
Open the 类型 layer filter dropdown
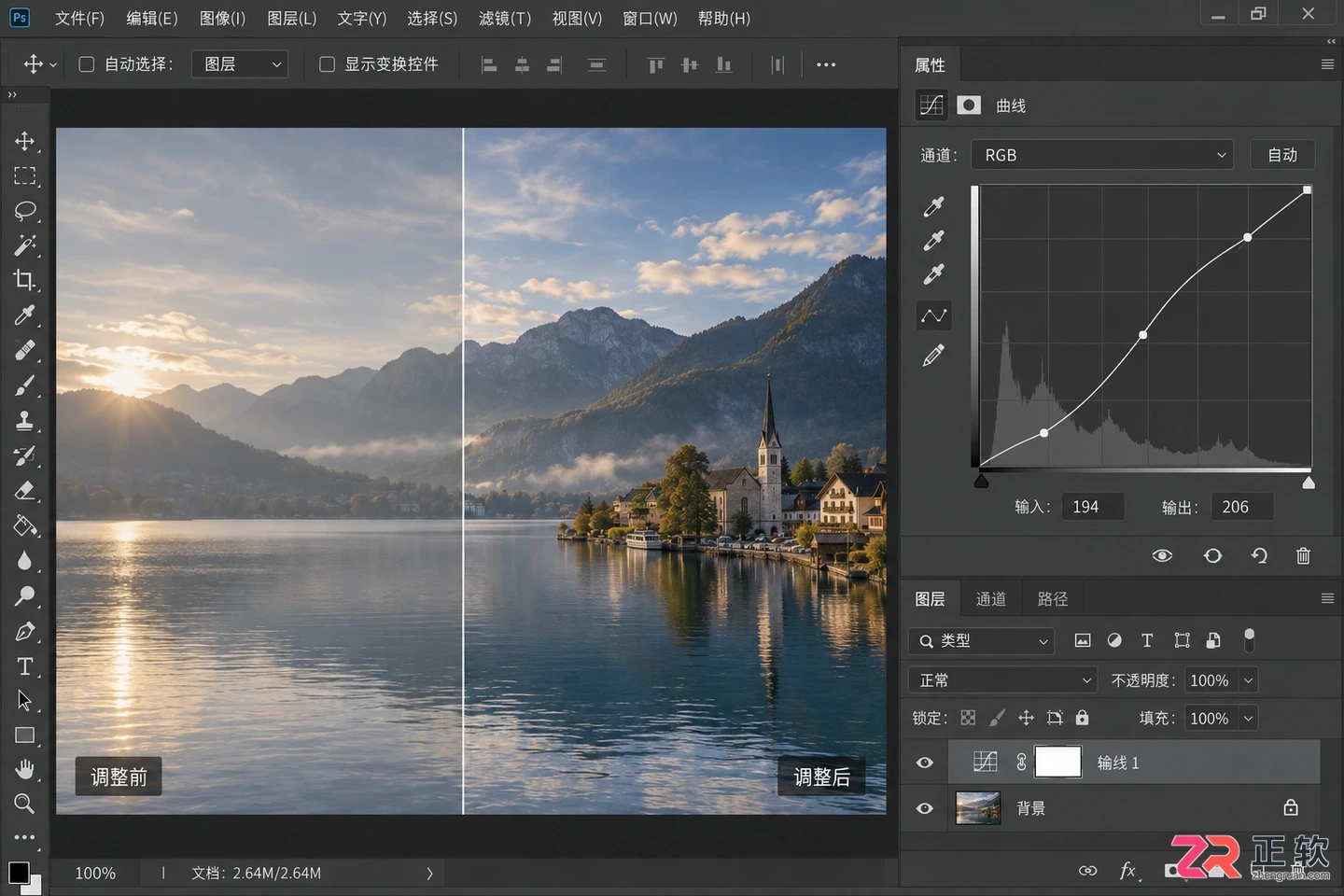981,641
